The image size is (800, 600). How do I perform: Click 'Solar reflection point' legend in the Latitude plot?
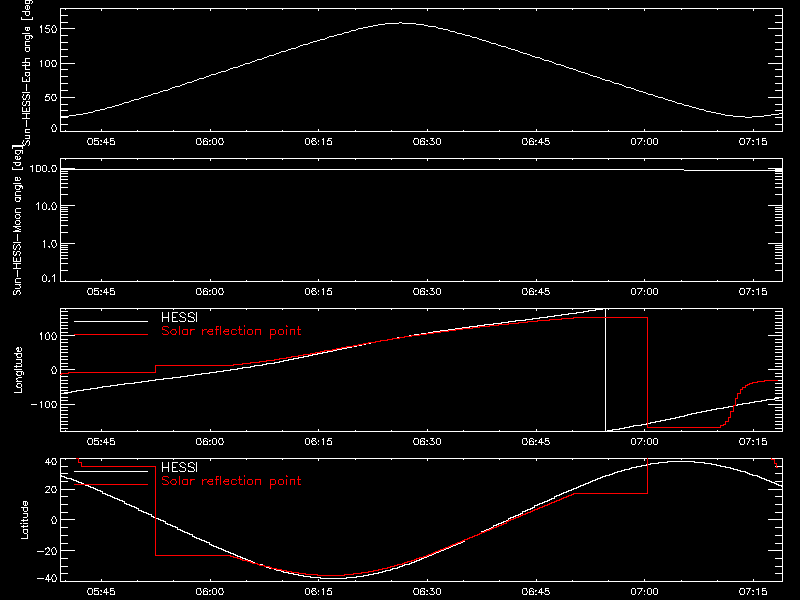tap(231, 481)
